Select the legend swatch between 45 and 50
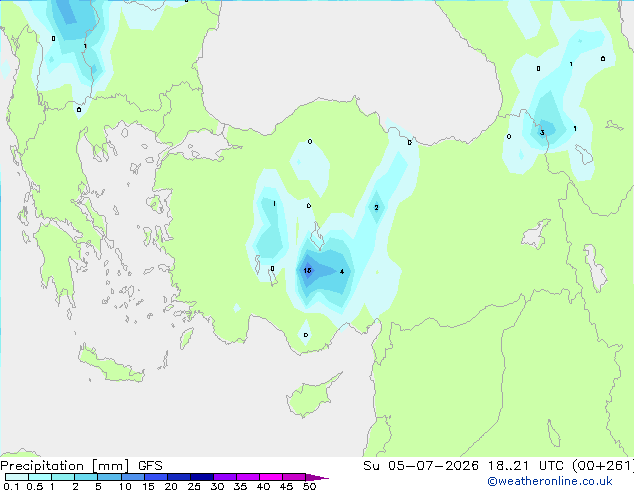Screen dimensions: 634x490 [294, 477]
